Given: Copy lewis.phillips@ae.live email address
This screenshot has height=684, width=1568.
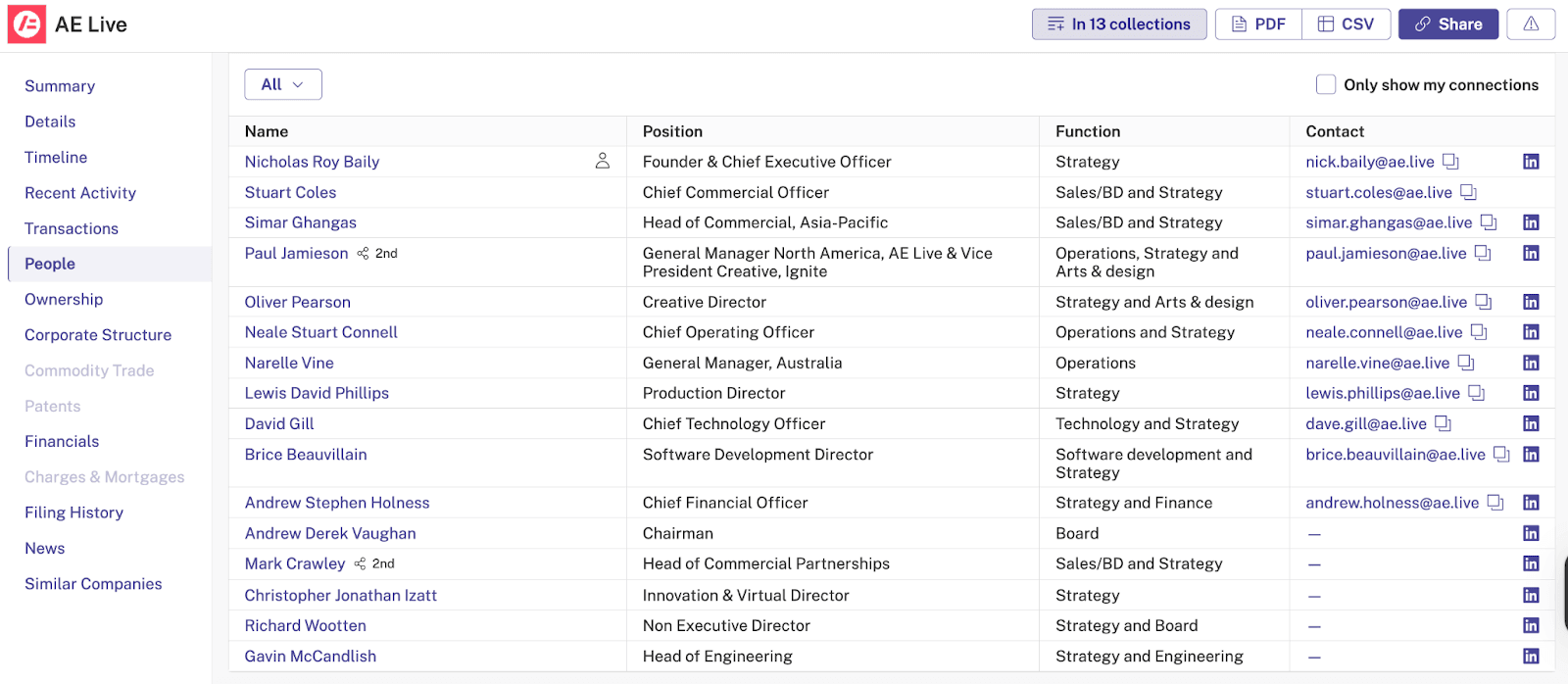Looking at the screenshot, I should click(x=1476, y=393).
